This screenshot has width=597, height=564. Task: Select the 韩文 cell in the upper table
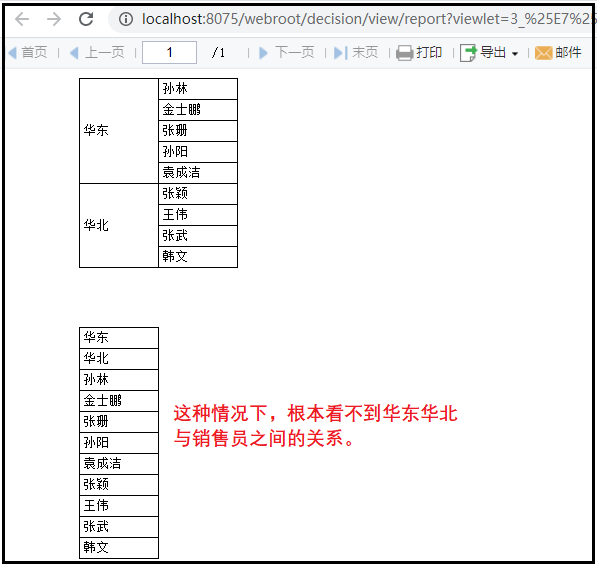[198, 257]
